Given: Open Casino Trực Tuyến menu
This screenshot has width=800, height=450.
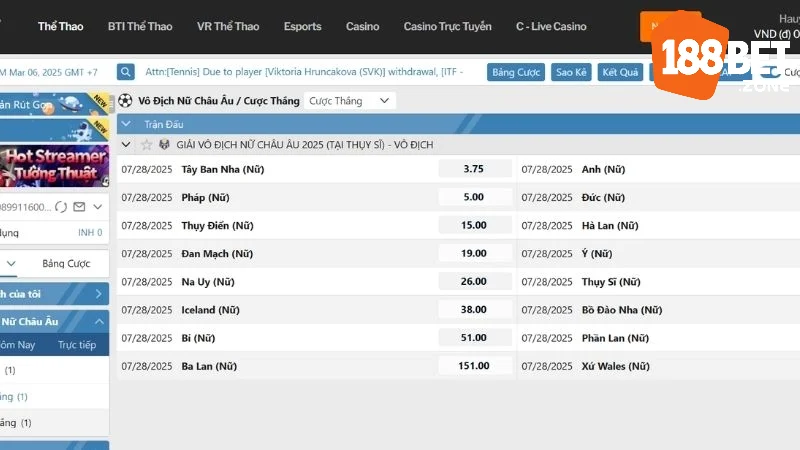Looking at the screenshot, I should [447, 27].
